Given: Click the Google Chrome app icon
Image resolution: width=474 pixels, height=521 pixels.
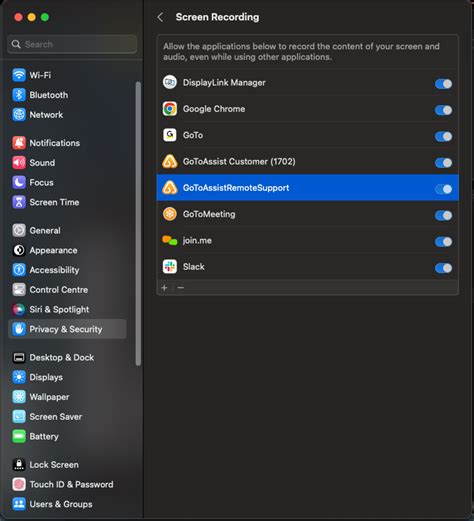Looking at the screenshot, I should (170, 109).
